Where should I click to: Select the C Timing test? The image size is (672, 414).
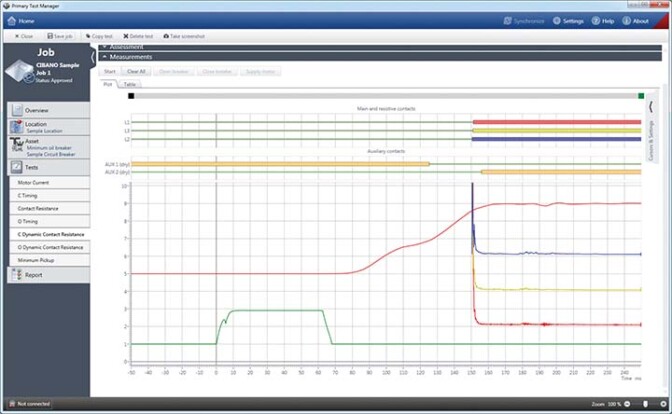click(50, 195)
